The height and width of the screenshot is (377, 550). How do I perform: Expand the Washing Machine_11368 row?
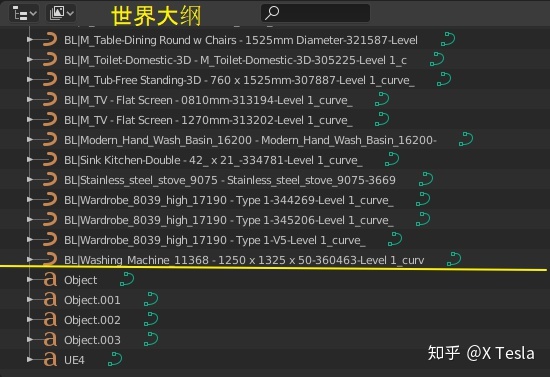point(30,260)
